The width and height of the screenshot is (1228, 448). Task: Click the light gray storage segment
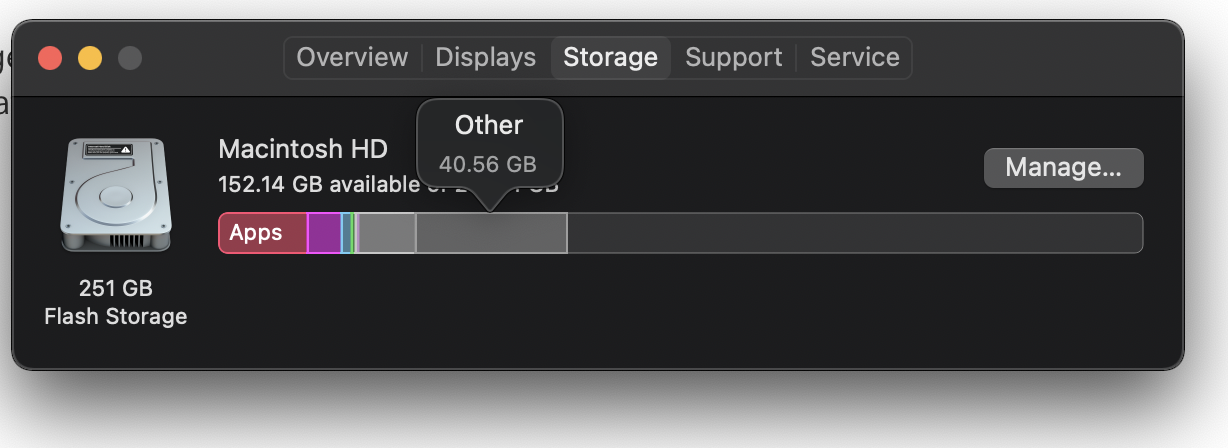click(x=386, y=233)
